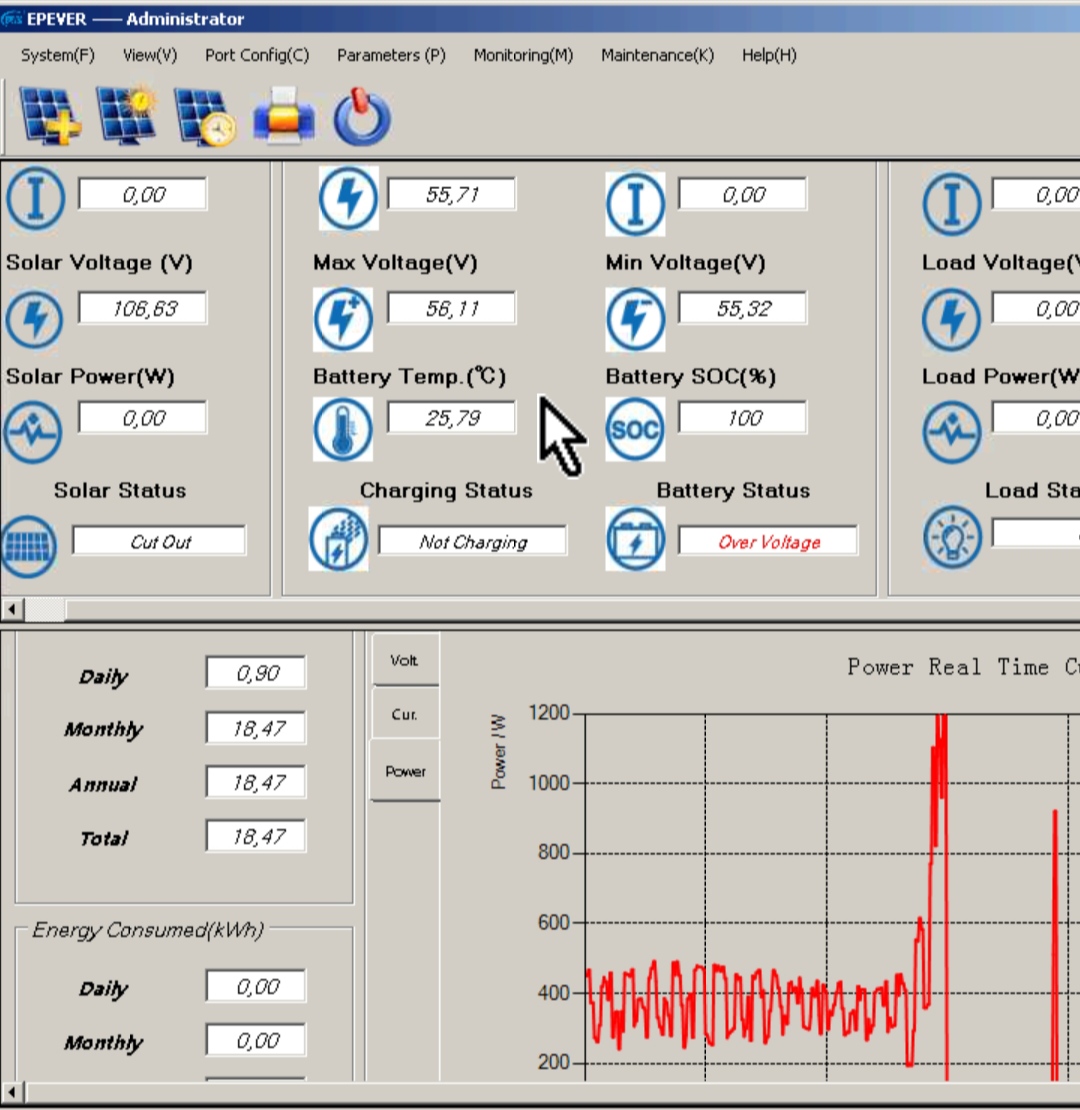Select the Power chart tab
1080x1110 pixels.
click(405, 771)
